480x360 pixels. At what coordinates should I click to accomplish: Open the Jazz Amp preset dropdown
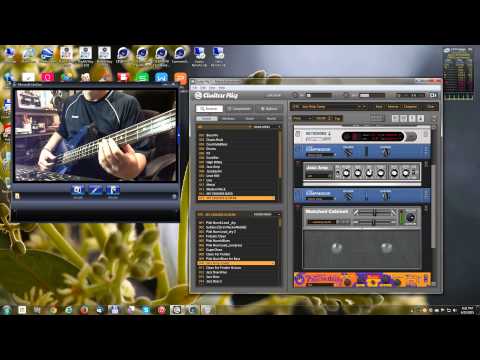tap(318, 175)
